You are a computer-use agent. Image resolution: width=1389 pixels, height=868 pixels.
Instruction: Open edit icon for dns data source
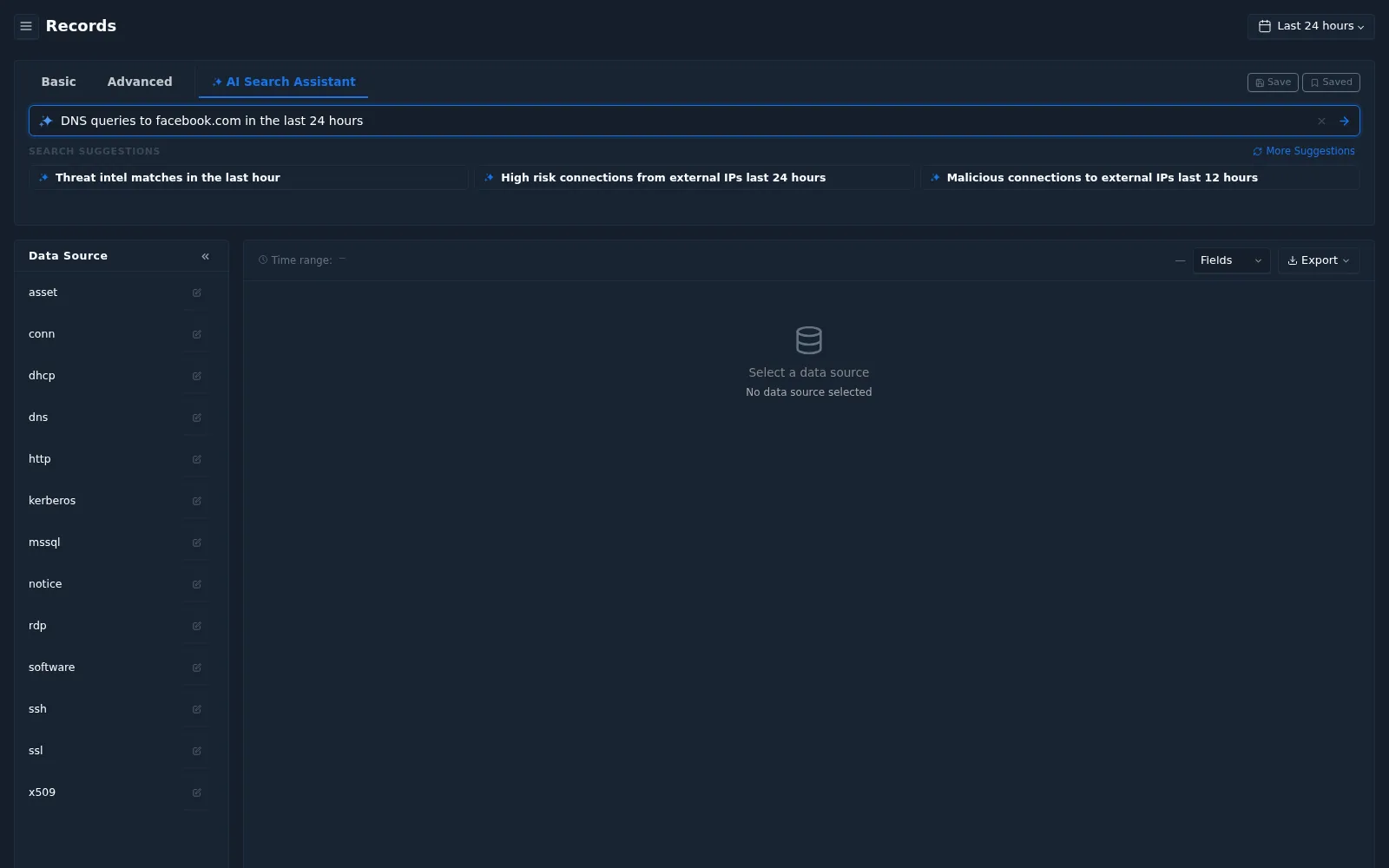pos(197,418)
